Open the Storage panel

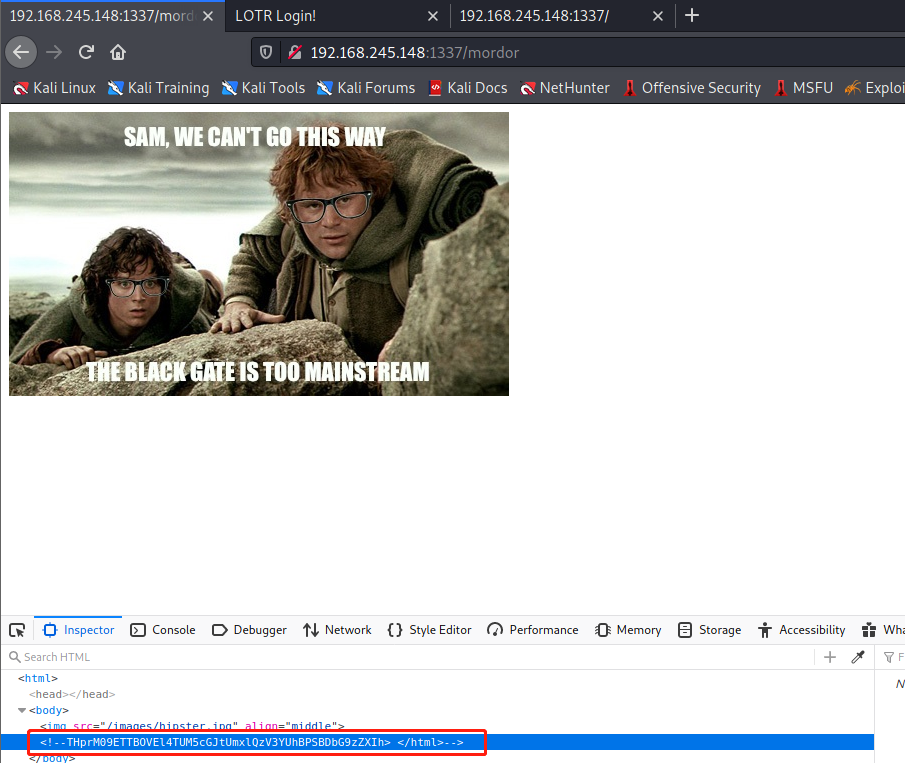coord(709,630)
